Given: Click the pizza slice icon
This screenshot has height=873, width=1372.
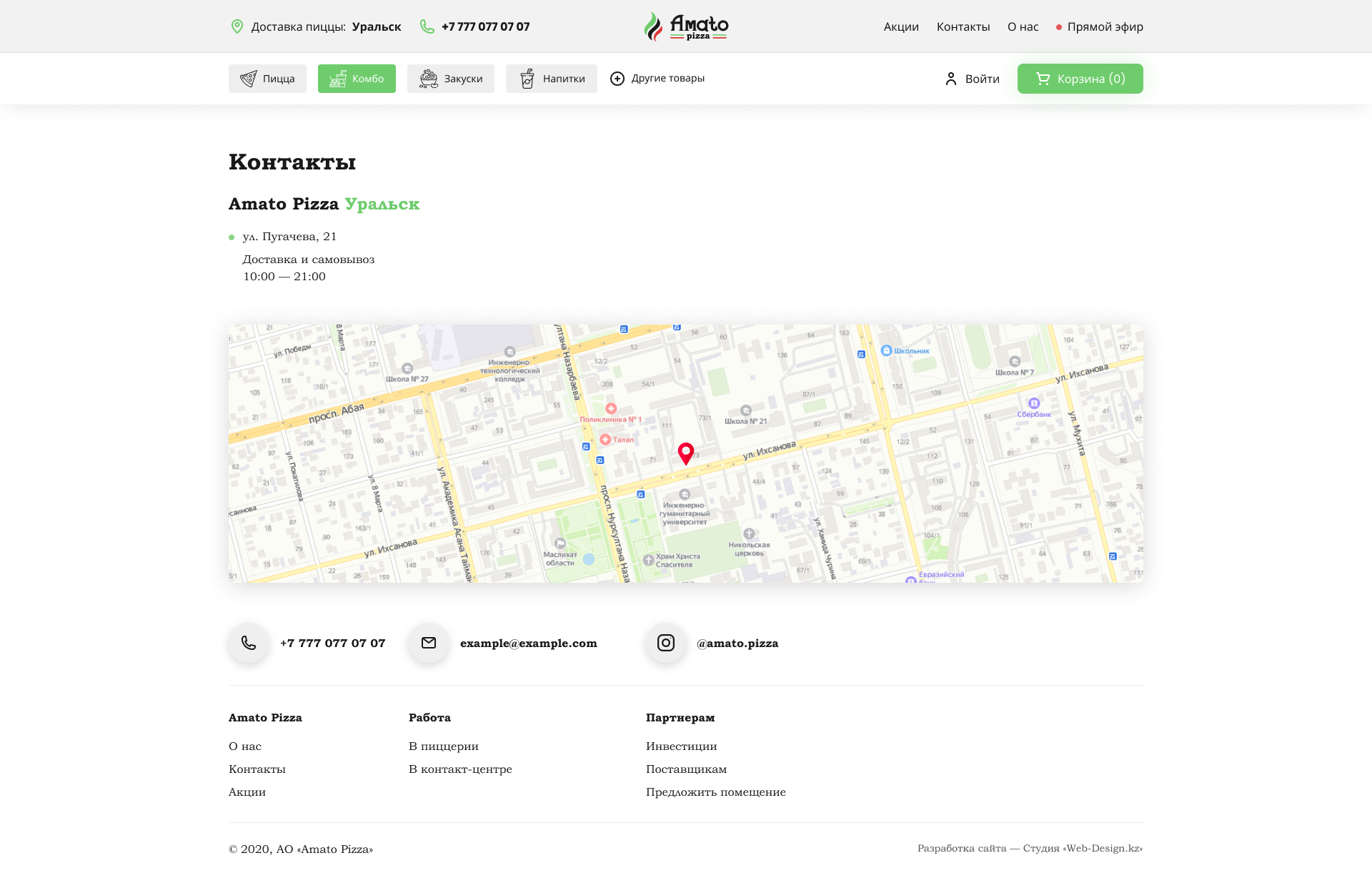Looking at the screenshot, I should tap(248, 79).
